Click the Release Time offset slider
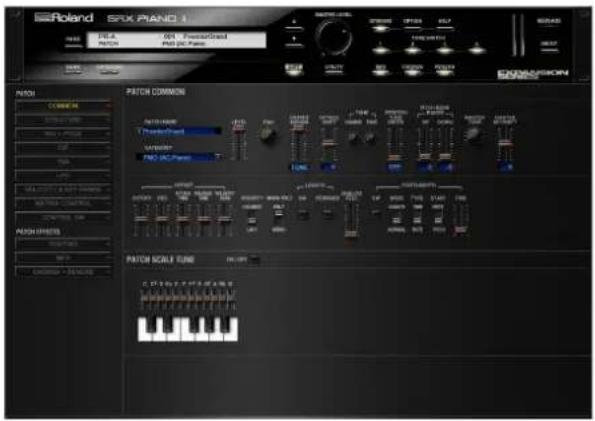 203,219
